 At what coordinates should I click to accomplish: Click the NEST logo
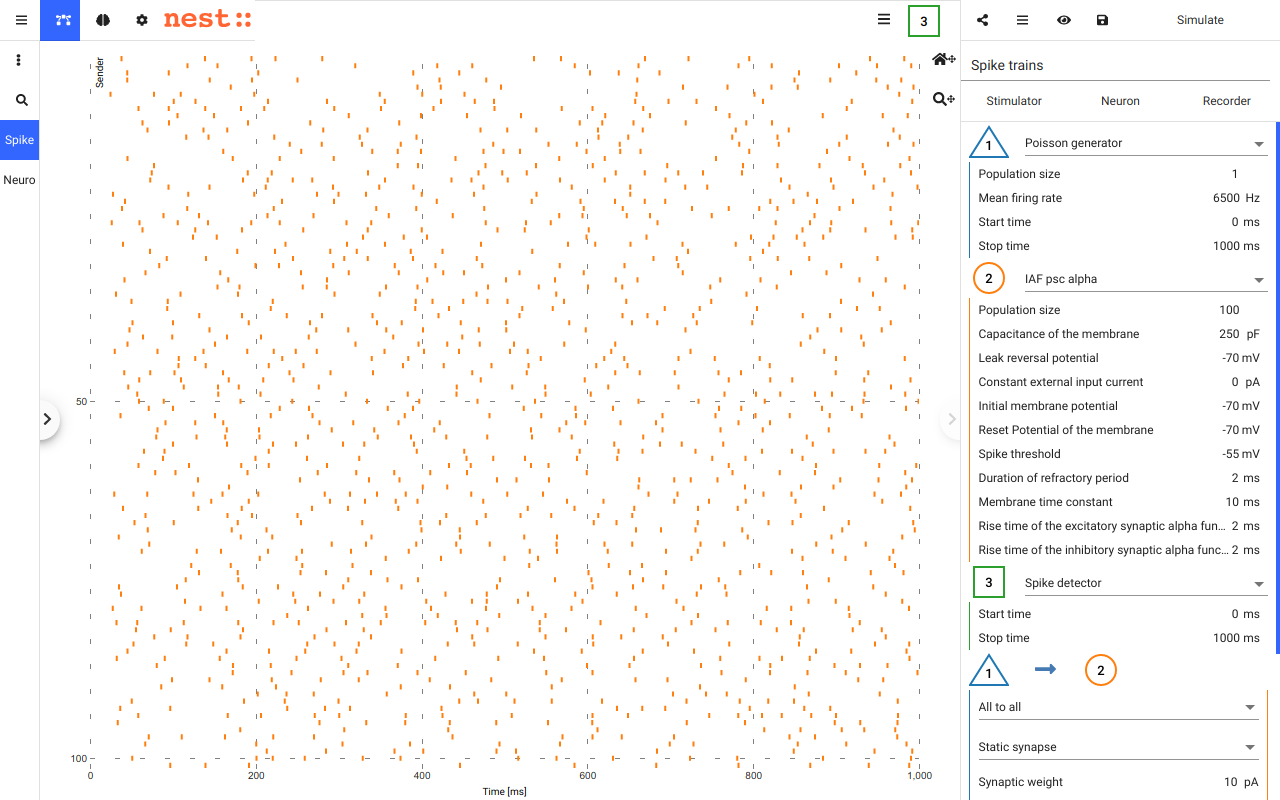click(208, 20)
